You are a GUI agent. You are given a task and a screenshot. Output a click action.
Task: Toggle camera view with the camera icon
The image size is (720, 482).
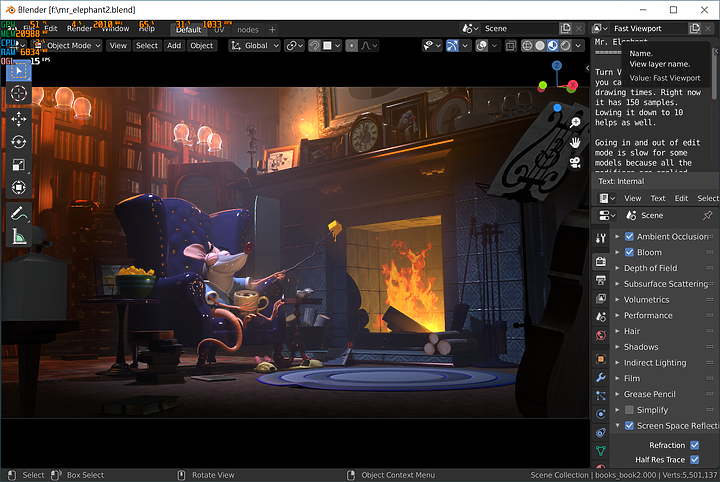pos(575,163)
